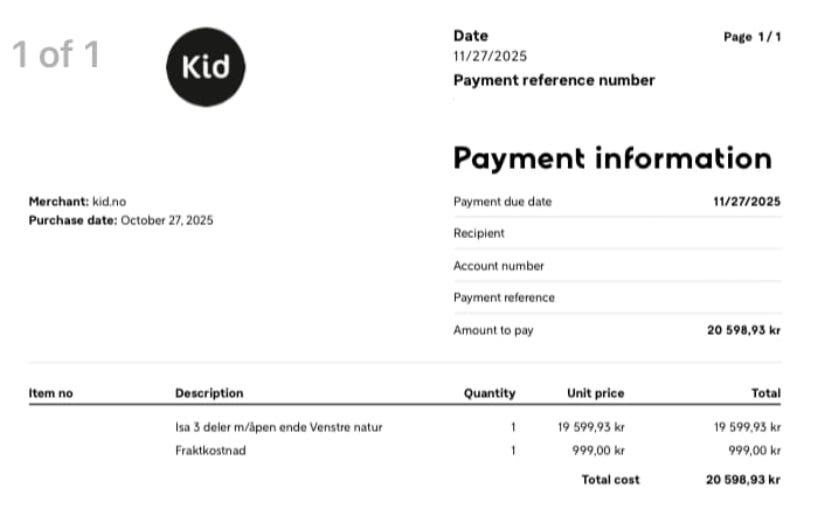Click the 'Item no' column header
Image resolution: width=830 pixels, height=524 pixels.
pos(51,393)
